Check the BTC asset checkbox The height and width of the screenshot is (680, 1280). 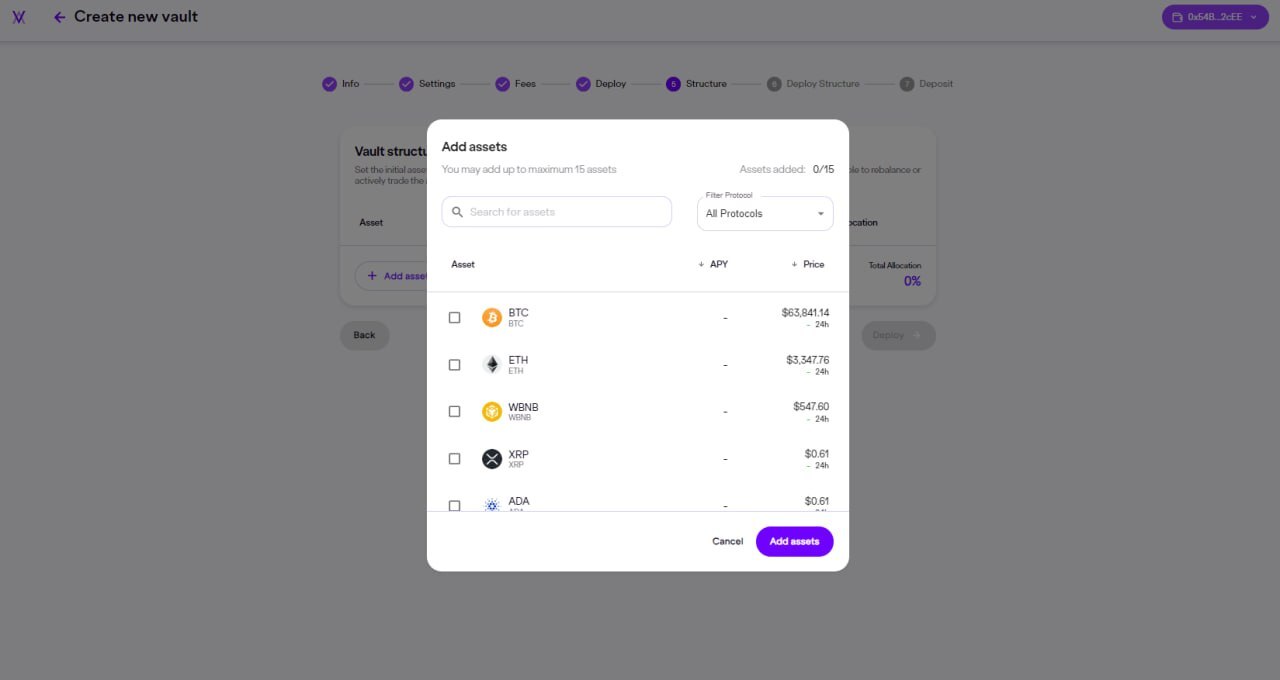pos(455,317)
